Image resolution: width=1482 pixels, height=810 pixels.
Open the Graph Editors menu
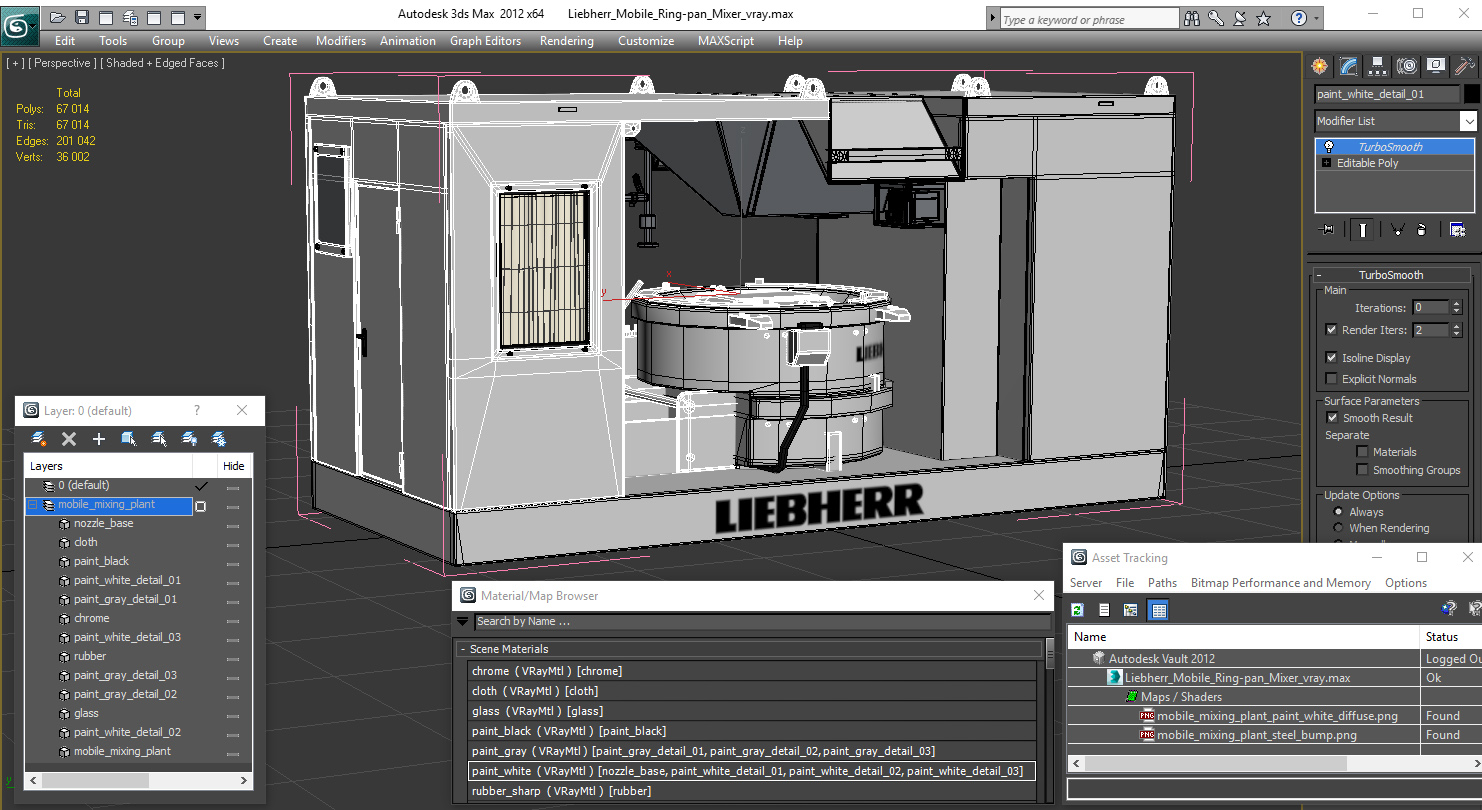[485, 41]
